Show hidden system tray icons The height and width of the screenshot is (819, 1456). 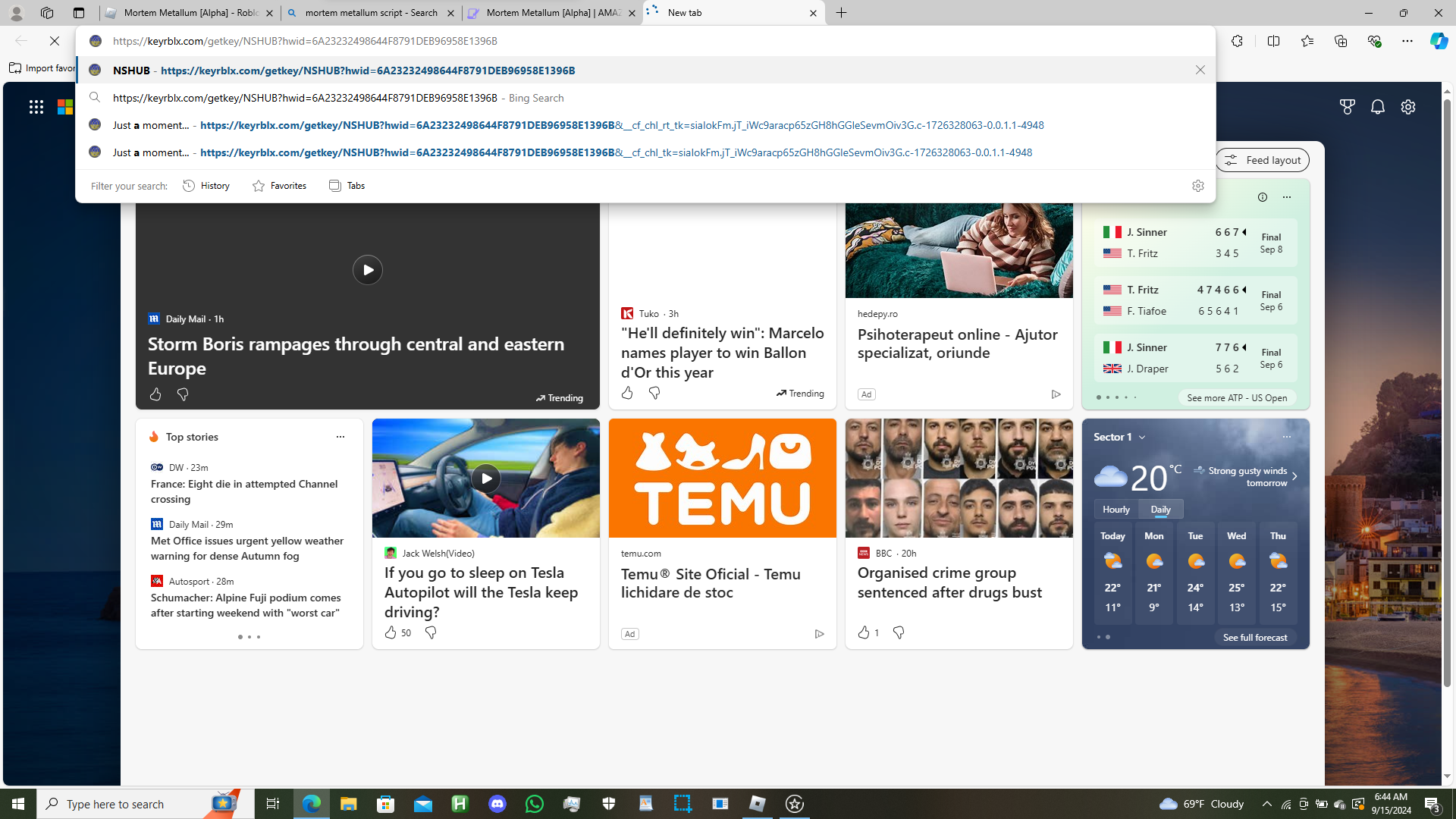pos(1266,804)
